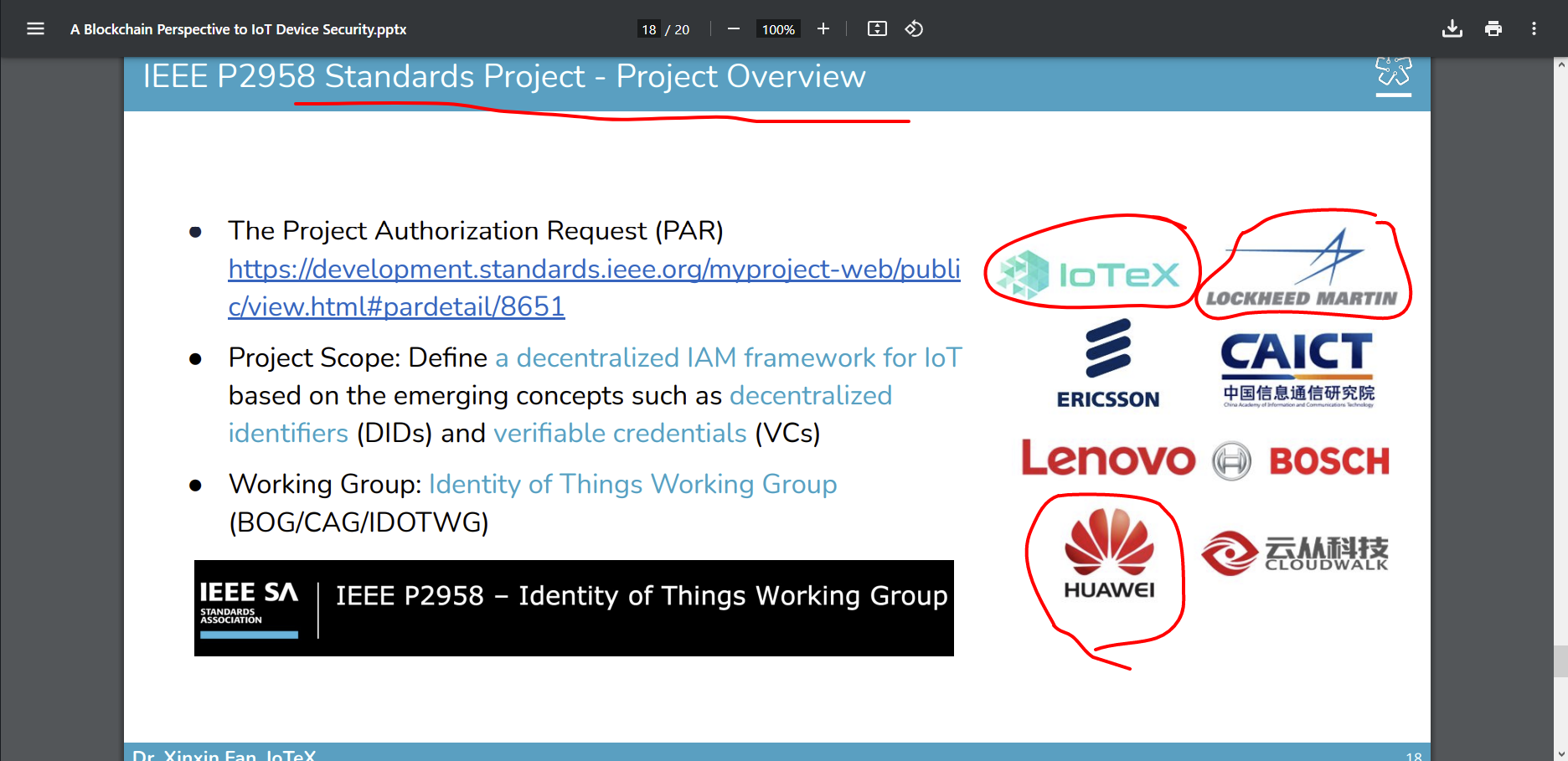Click 'Identity of Things Working Group' text
The image size is (1568, 761).
632,484
